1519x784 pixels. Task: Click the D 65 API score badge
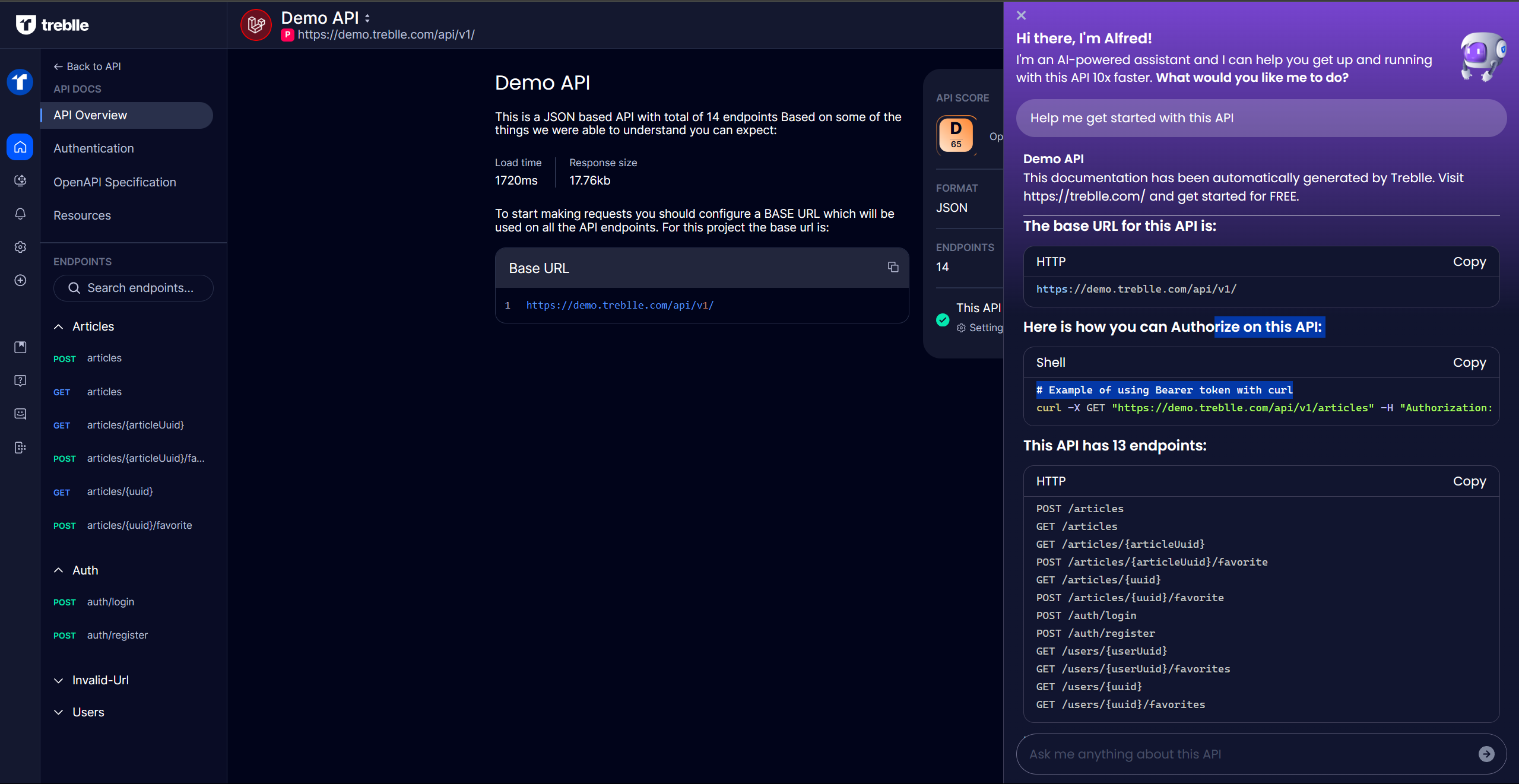click(x=956, y=135)
